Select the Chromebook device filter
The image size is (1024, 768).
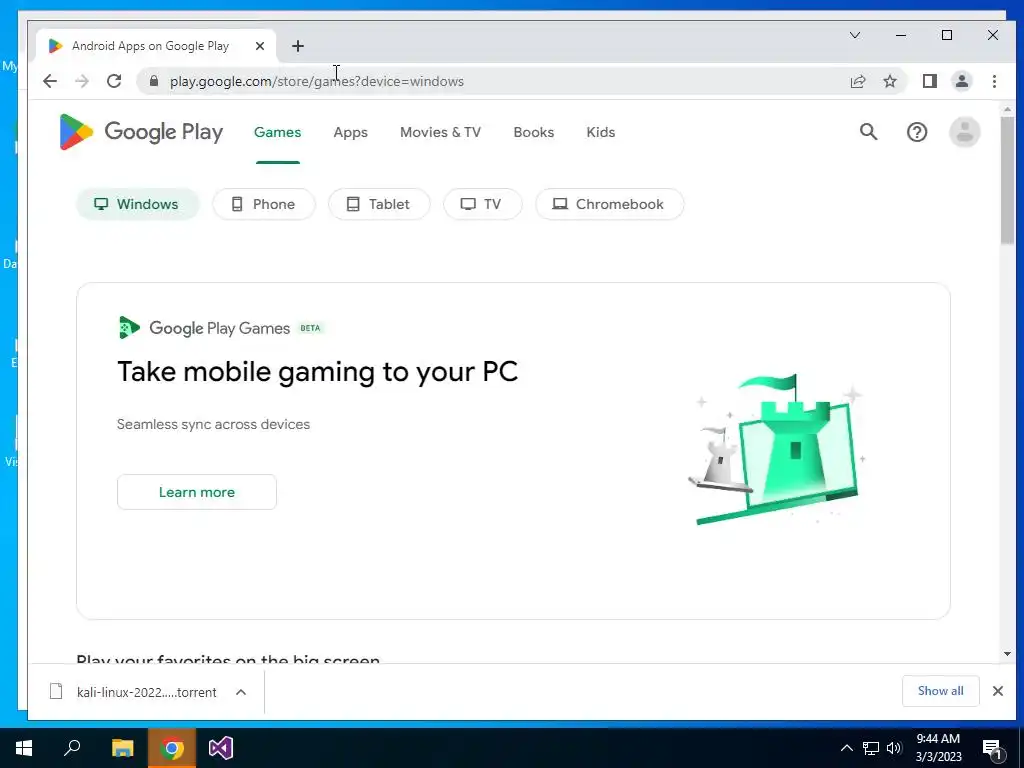(x=609, y=204)
